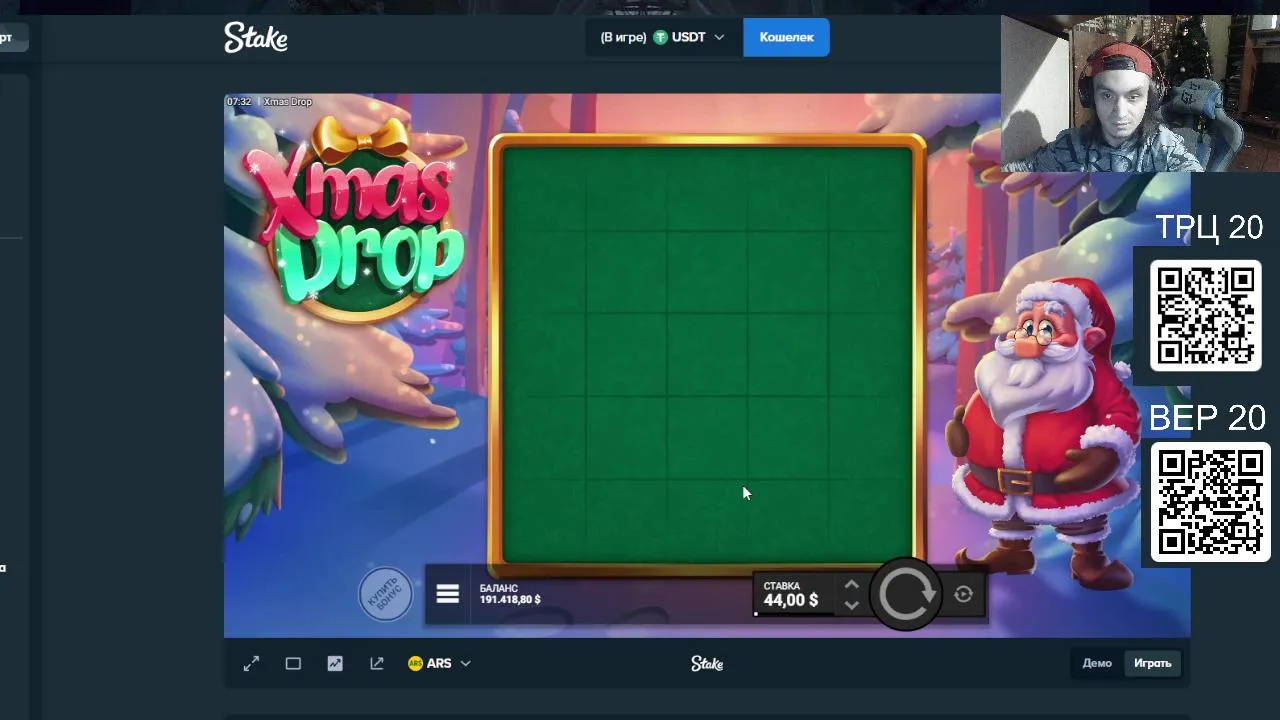Click the 44,00 $ stake amount

790,600
